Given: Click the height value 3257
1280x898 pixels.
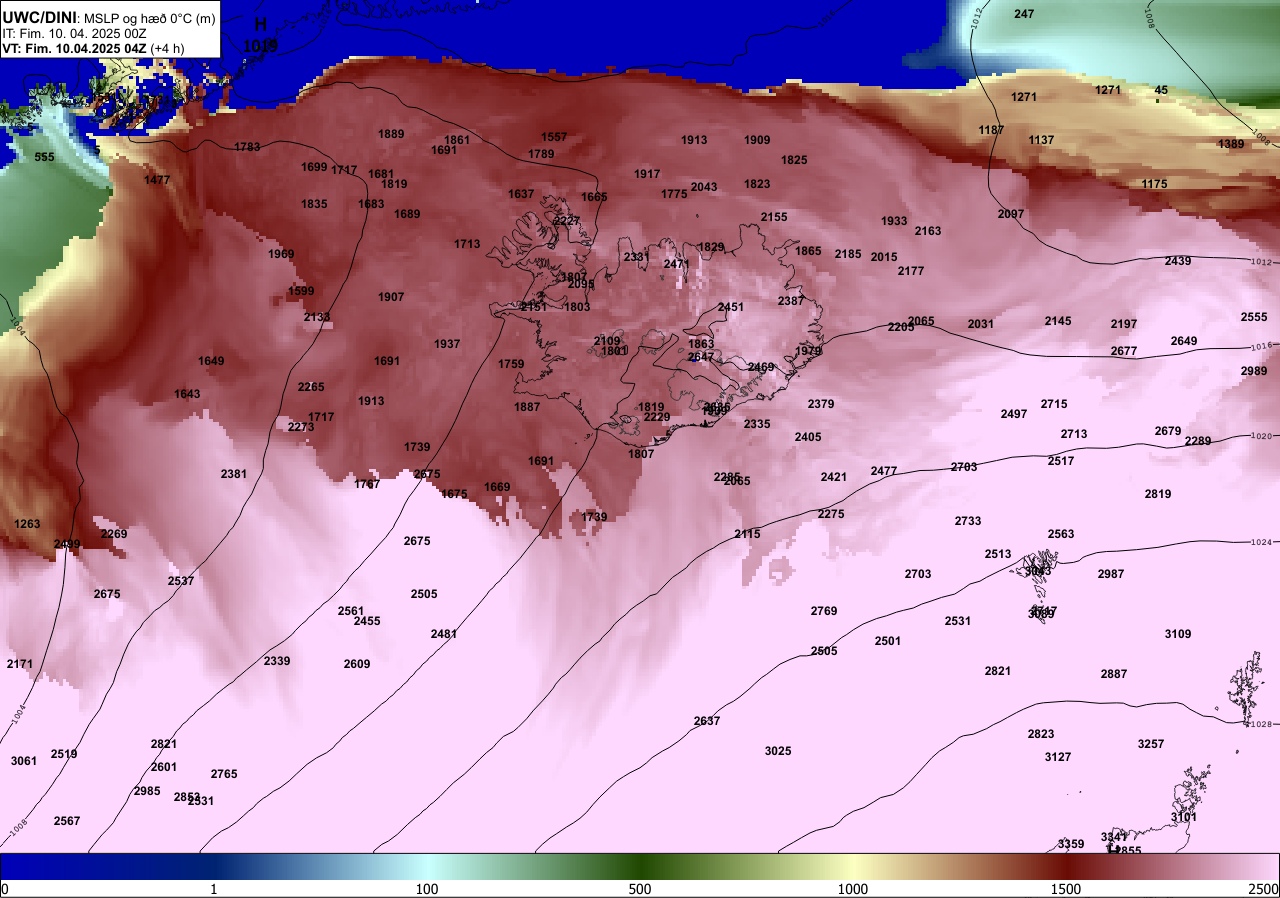Looking at the screenshot, I should click(1151, 744).
